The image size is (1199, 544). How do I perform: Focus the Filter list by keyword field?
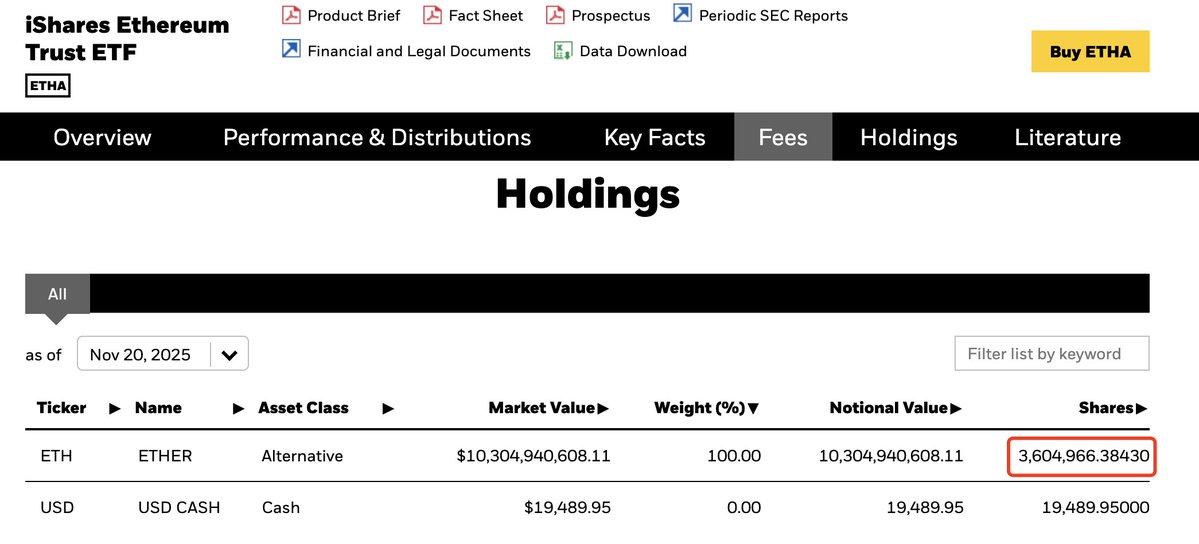pos(1052,354)
